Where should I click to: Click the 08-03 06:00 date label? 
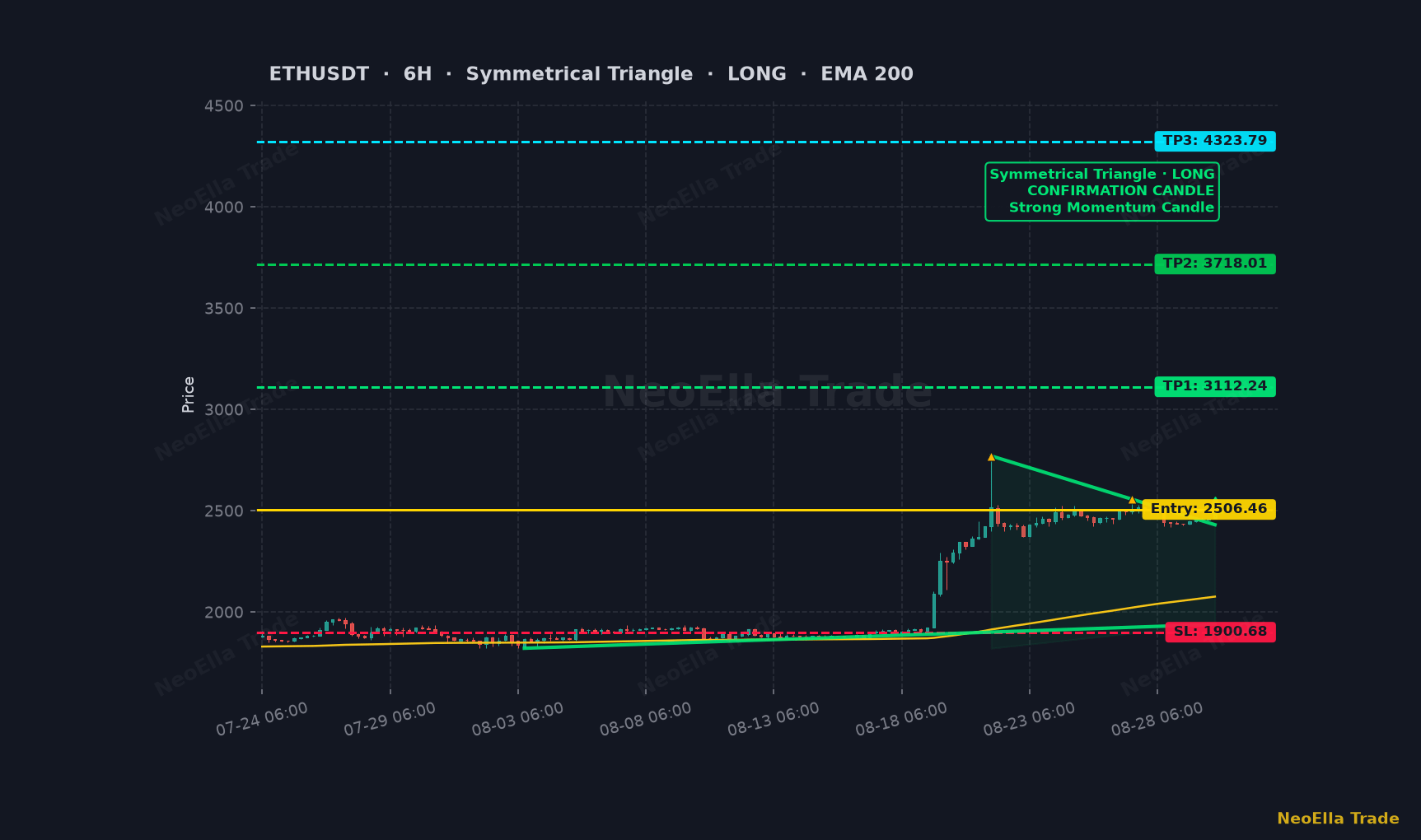[x=517, y=719]
